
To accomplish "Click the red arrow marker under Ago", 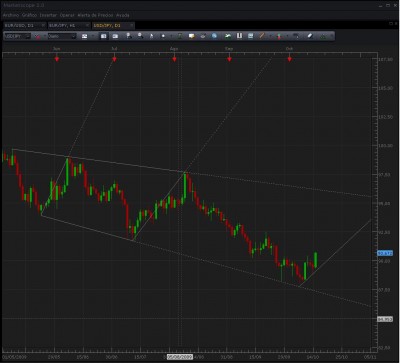I will [174, 59].
